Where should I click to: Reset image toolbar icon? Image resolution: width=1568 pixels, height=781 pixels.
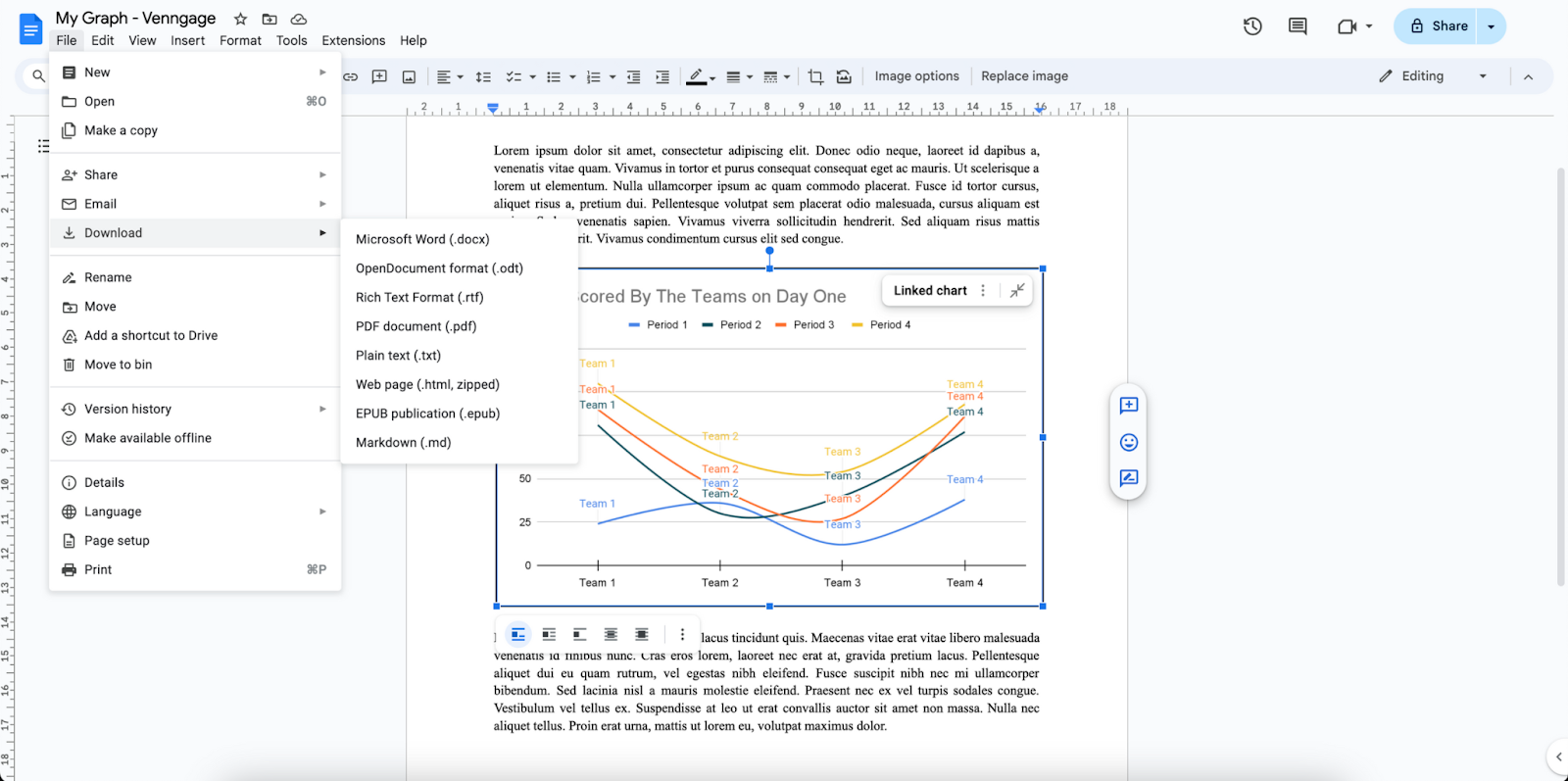(x=844, y=76)
